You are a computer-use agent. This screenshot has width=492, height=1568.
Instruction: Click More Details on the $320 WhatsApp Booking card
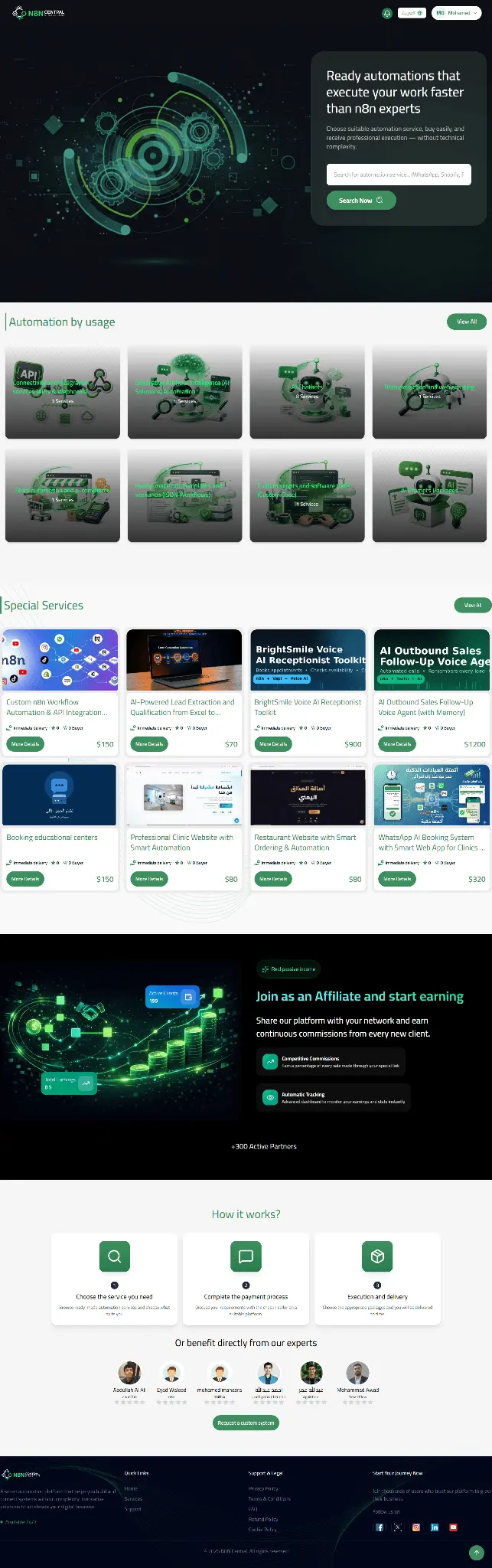[397, 879]
